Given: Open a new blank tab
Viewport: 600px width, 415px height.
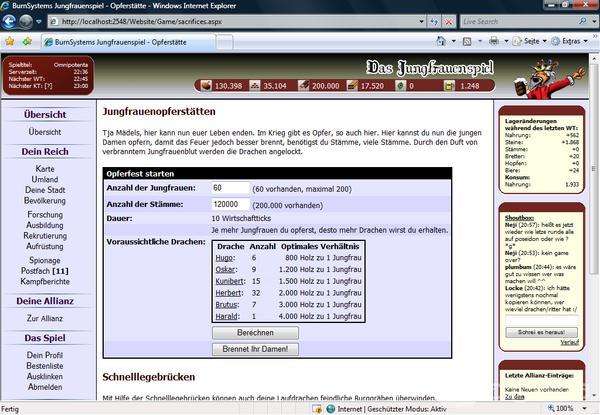Looking at the screenshot, I should 225,42.
